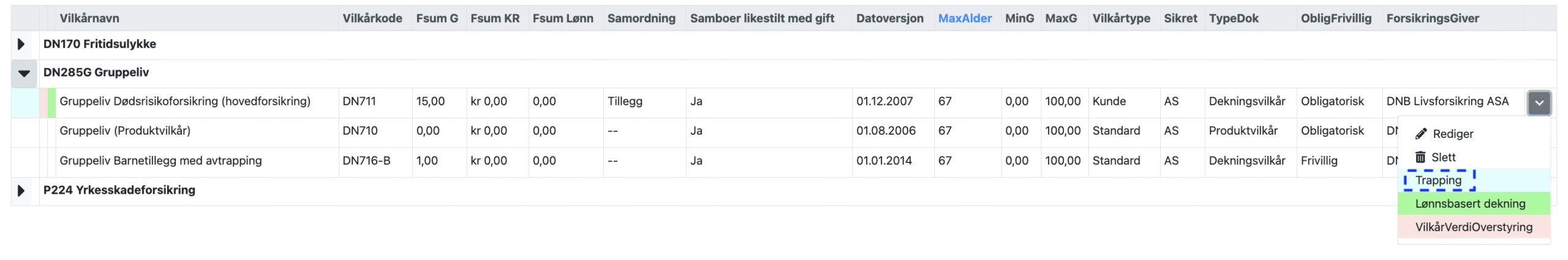Open VilkårVerdiOverstyring from the menu
Screen dimensions: 1568x260
click(1474, 227)
